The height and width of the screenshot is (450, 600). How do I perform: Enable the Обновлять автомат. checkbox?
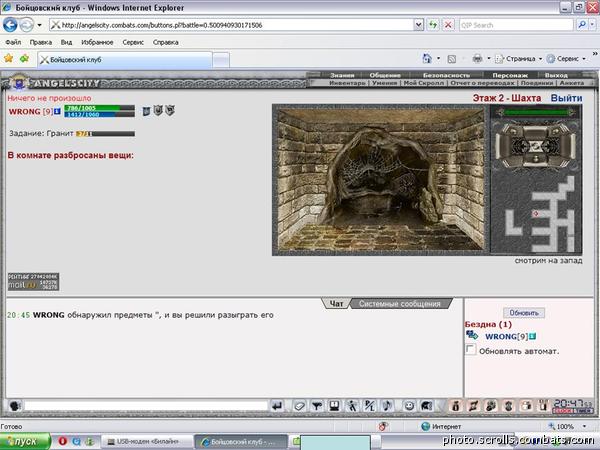(x=470, y=349)
